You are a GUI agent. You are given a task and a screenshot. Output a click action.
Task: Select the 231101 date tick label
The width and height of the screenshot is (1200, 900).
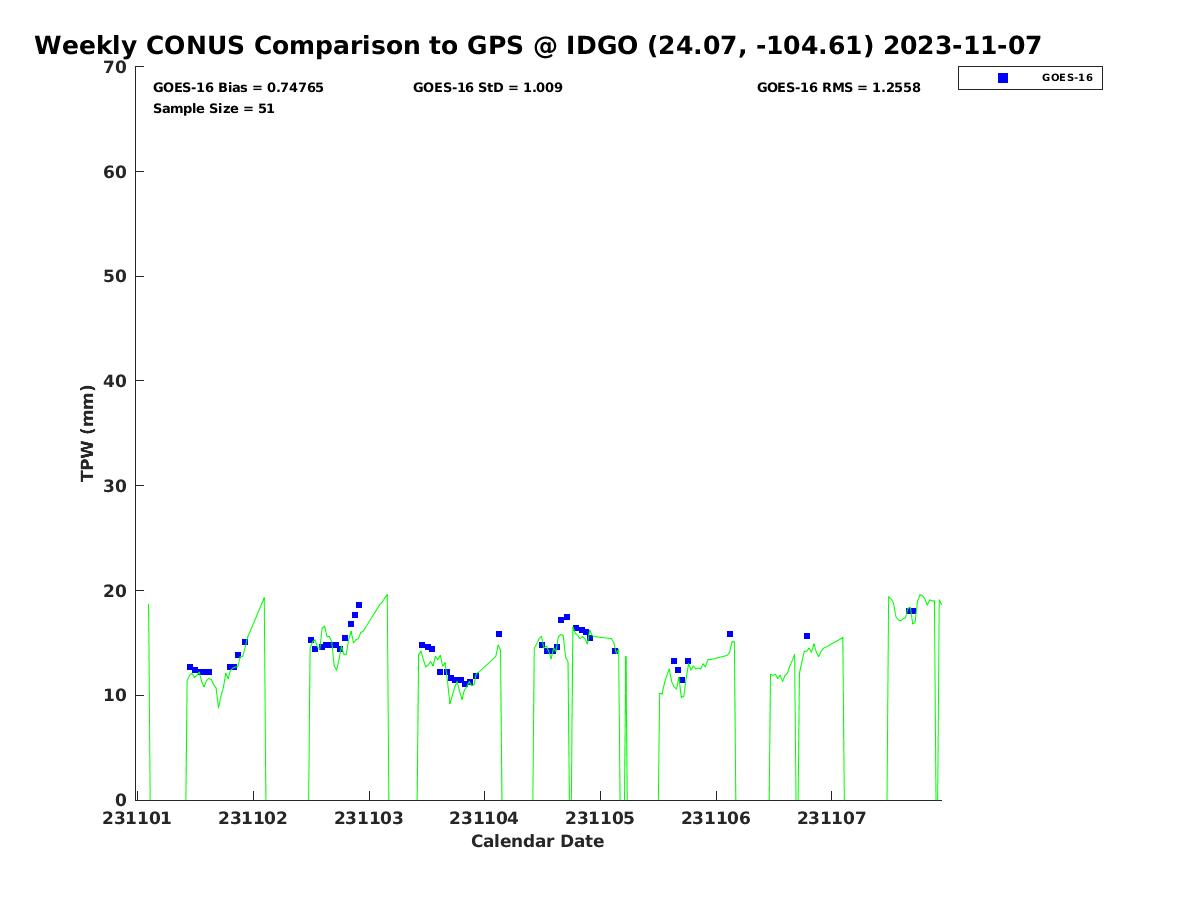[x=137, y=819]
